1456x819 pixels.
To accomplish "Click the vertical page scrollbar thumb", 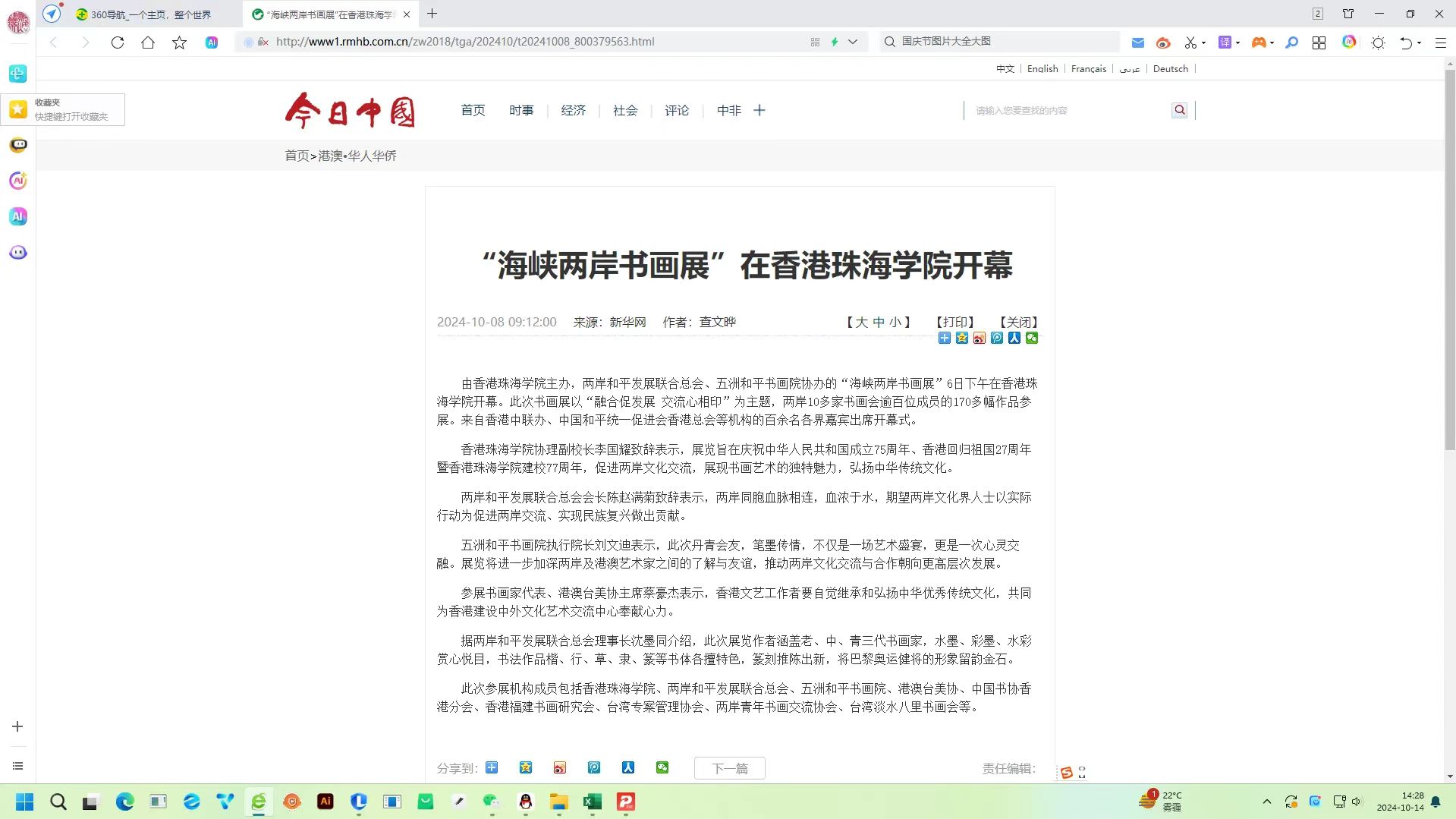I will pyautogui.click(x=1450, y=260).
